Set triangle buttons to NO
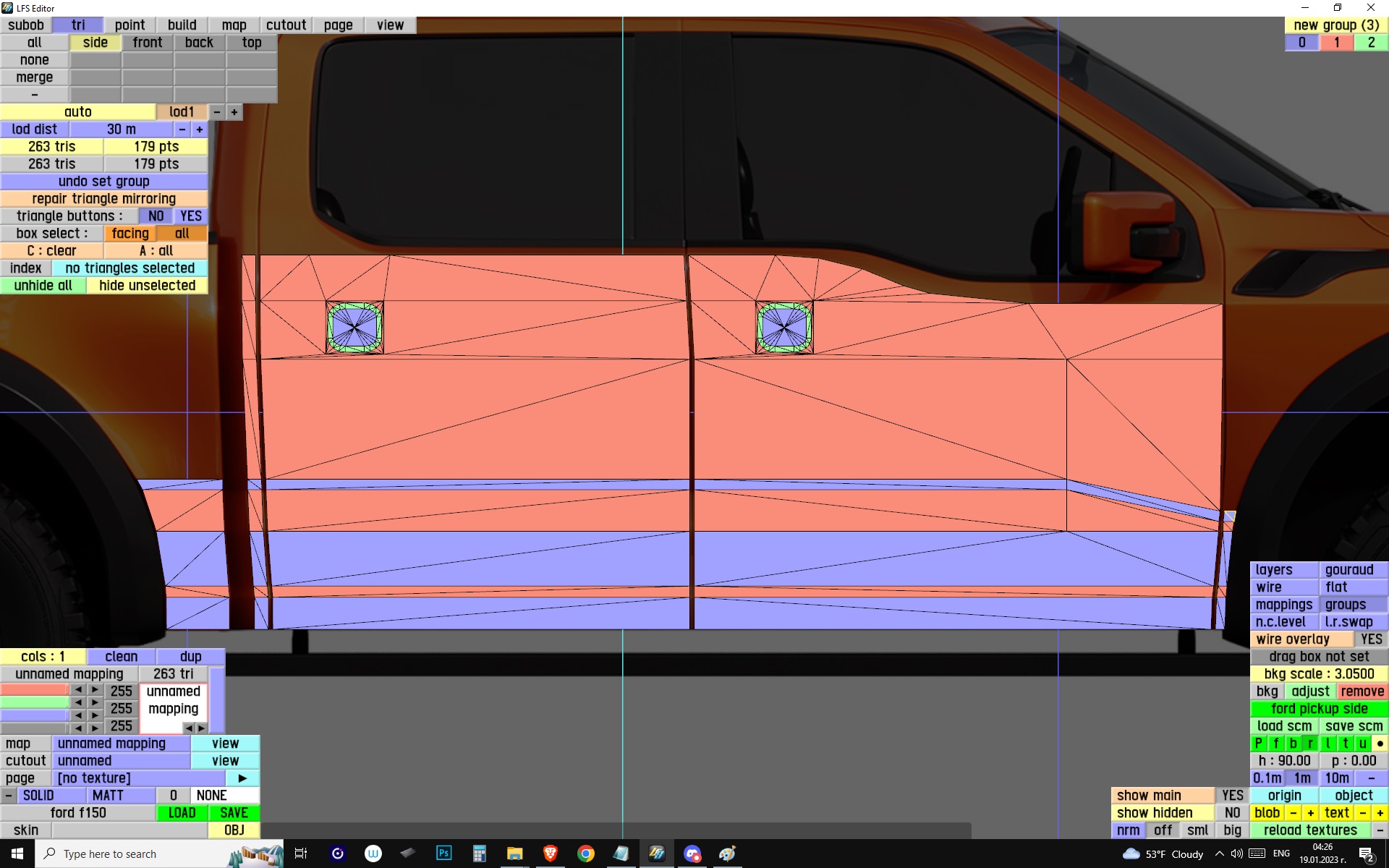 click(156, 216)
